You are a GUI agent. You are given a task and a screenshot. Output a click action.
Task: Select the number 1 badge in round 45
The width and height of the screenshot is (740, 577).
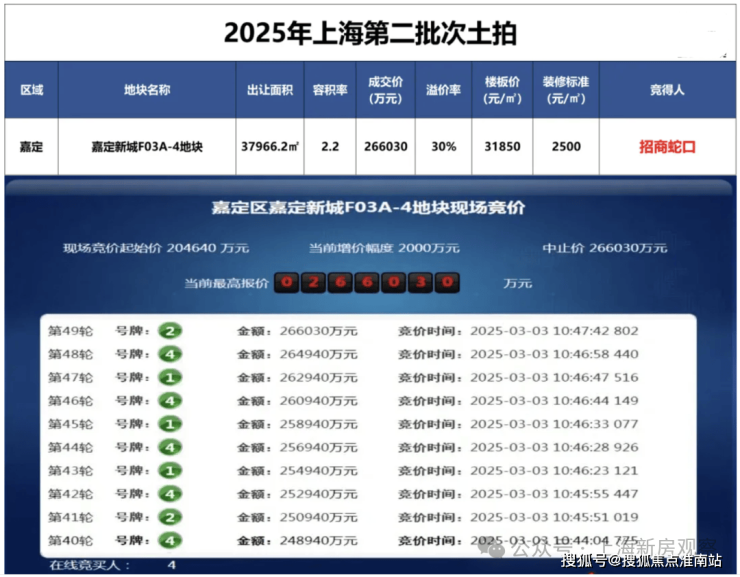click(171, 424)
